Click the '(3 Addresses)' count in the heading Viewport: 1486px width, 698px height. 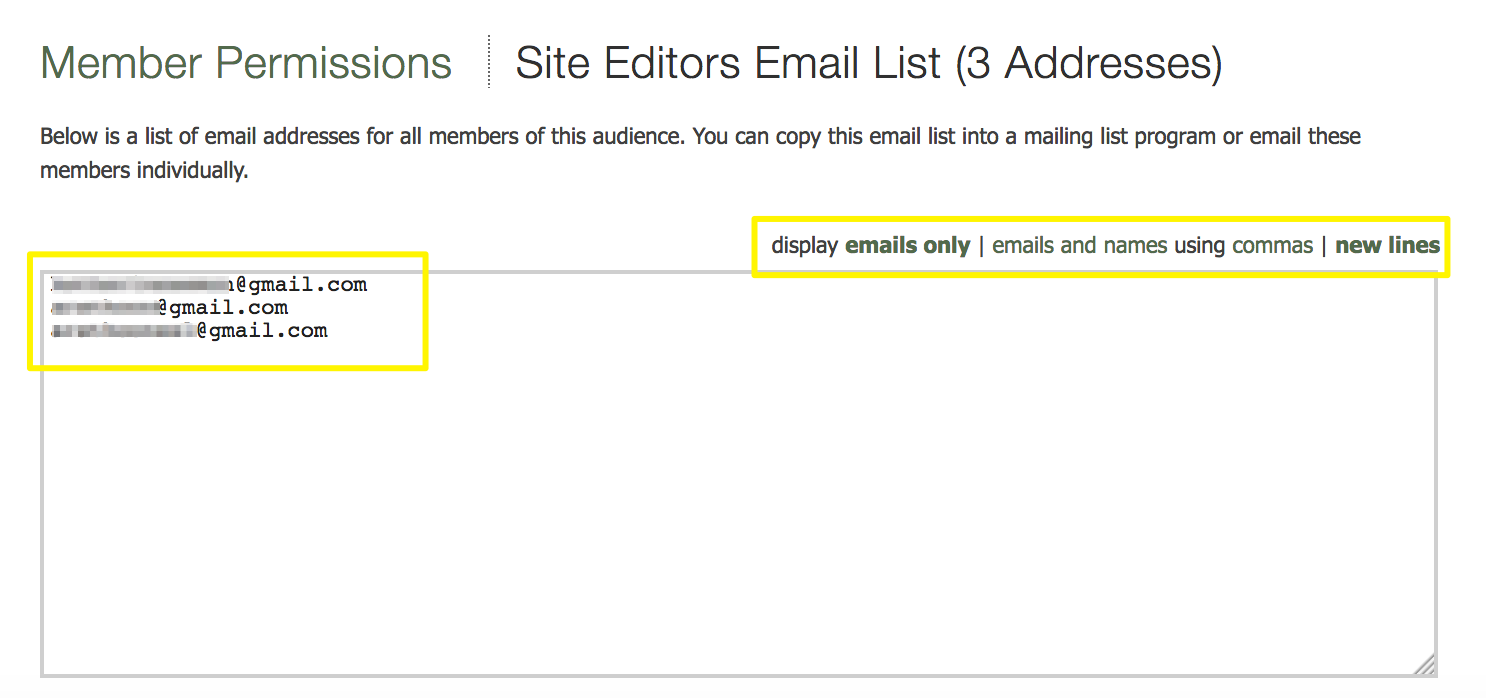coord(1088,64)
